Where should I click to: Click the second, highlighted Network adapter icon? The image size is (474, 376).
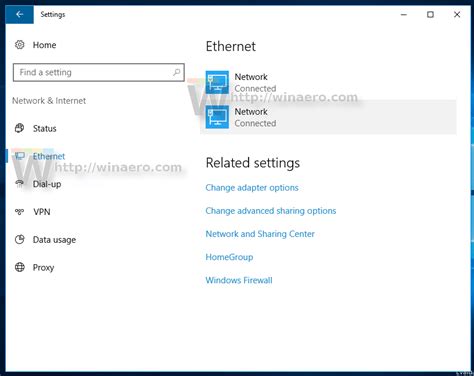click(217, 117)
